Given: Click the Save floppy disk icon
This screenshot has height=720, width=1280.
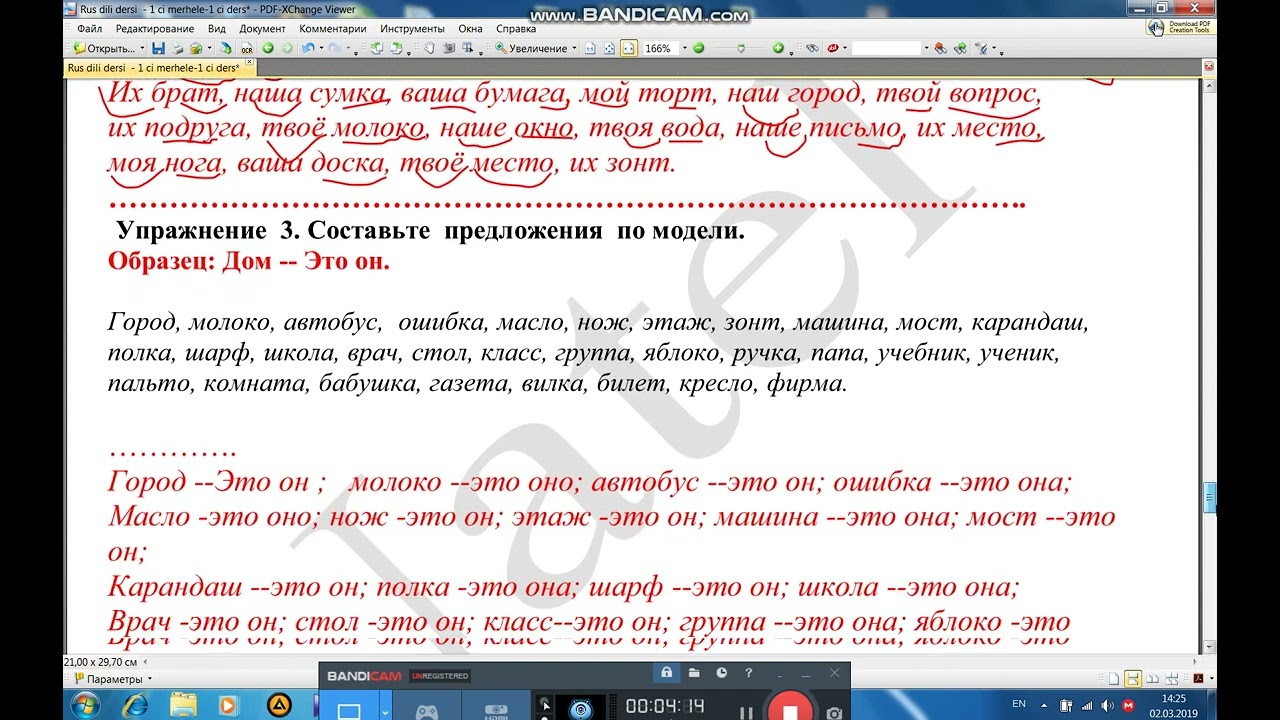Looking at the screenshot, I should click(x=158, y=48).
